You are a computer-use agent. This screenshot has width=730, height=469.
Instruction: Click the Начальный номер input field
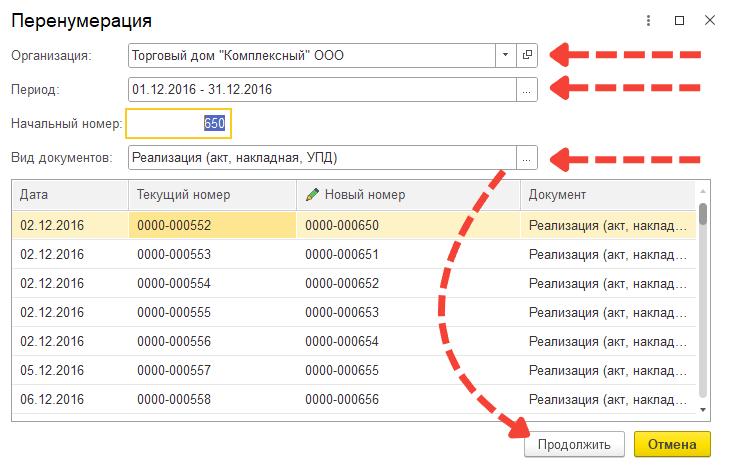coord(178,123)
